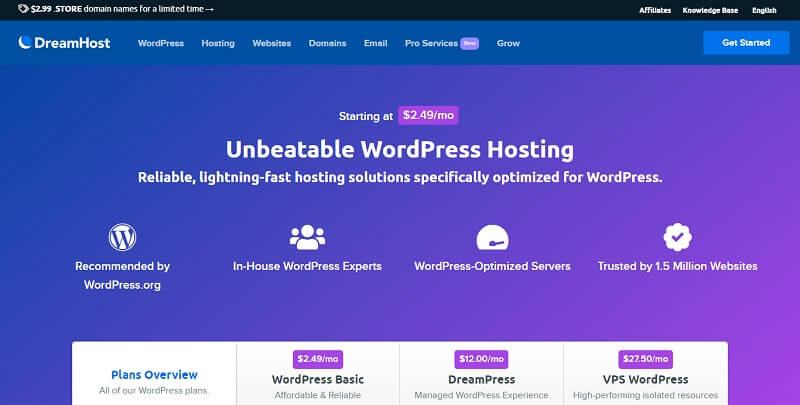Viewport: 800px width, 405px height.
Task: Click the In-House Experts people icon
Action: pos(307,237)
